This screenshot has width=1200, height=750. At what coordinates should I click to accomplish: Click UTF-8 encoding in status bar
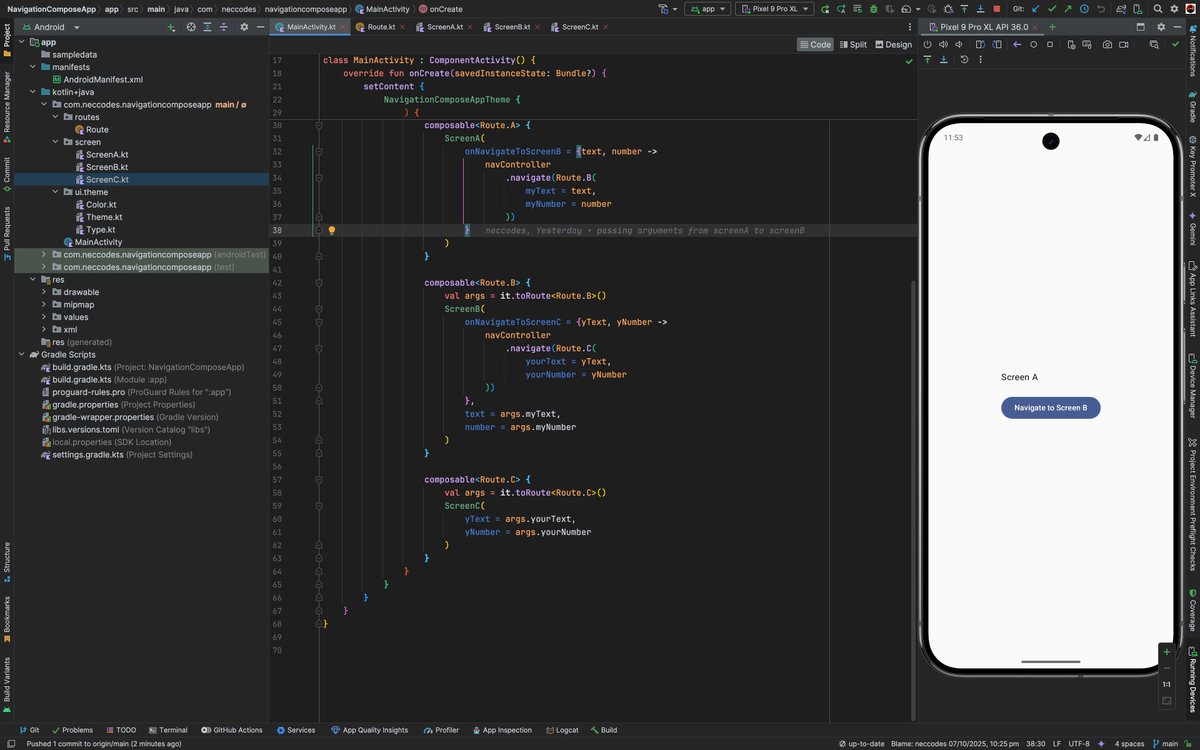[x=1079, y=744]
